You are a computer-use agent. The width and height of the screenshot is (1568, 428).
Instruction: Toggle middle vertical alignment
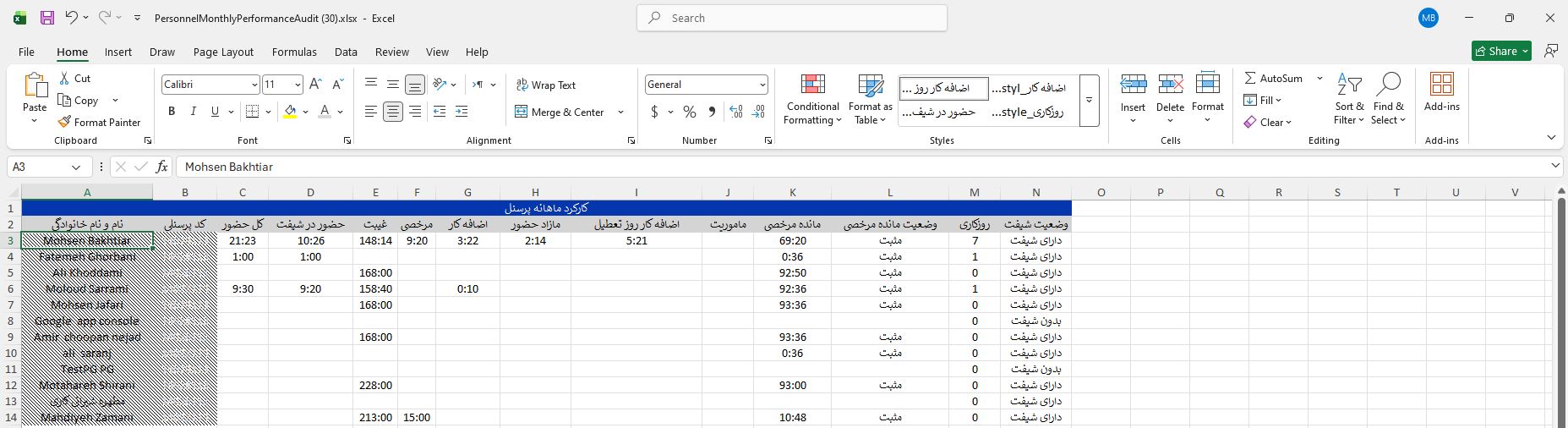pos(393,84)
